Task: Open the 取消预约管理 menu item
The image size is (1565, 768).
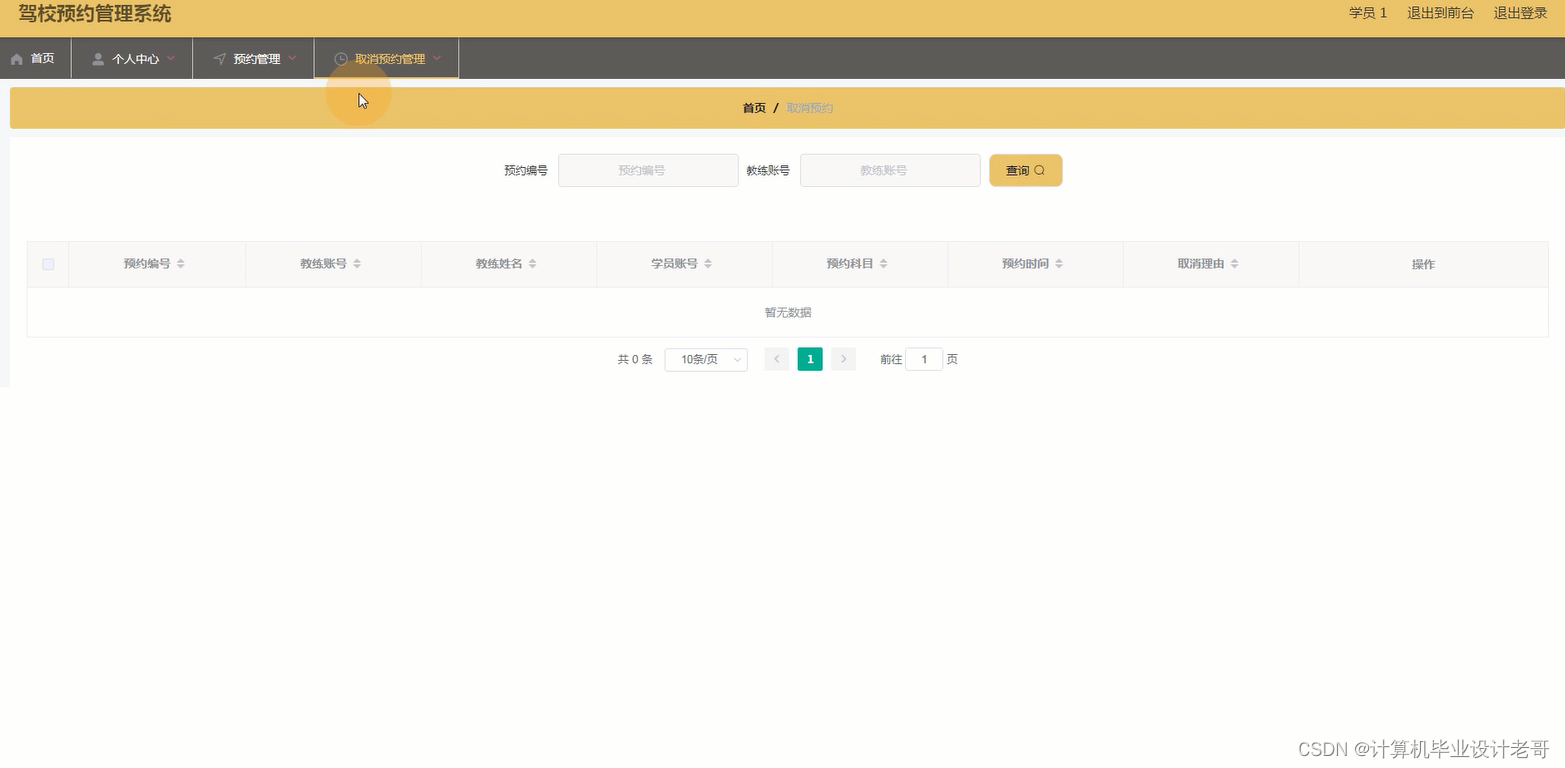Action: [391, 58]
